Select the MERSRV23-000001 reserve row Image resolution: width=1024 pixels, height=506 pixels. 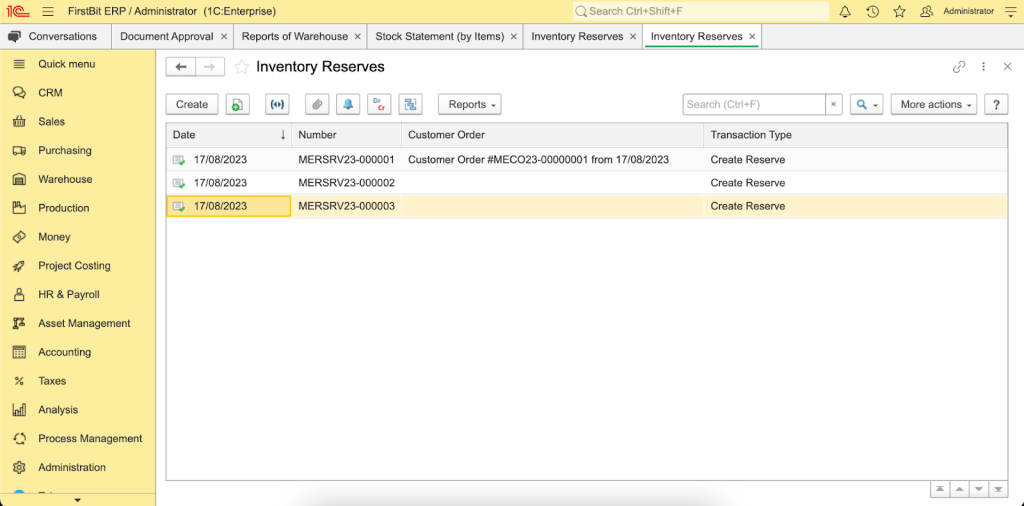(586, 159)
